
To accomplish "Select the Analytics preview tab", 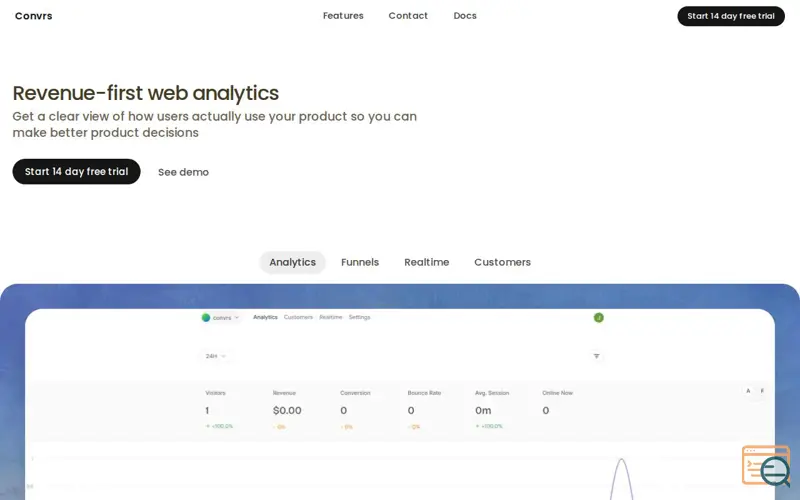I will [292, 262].
